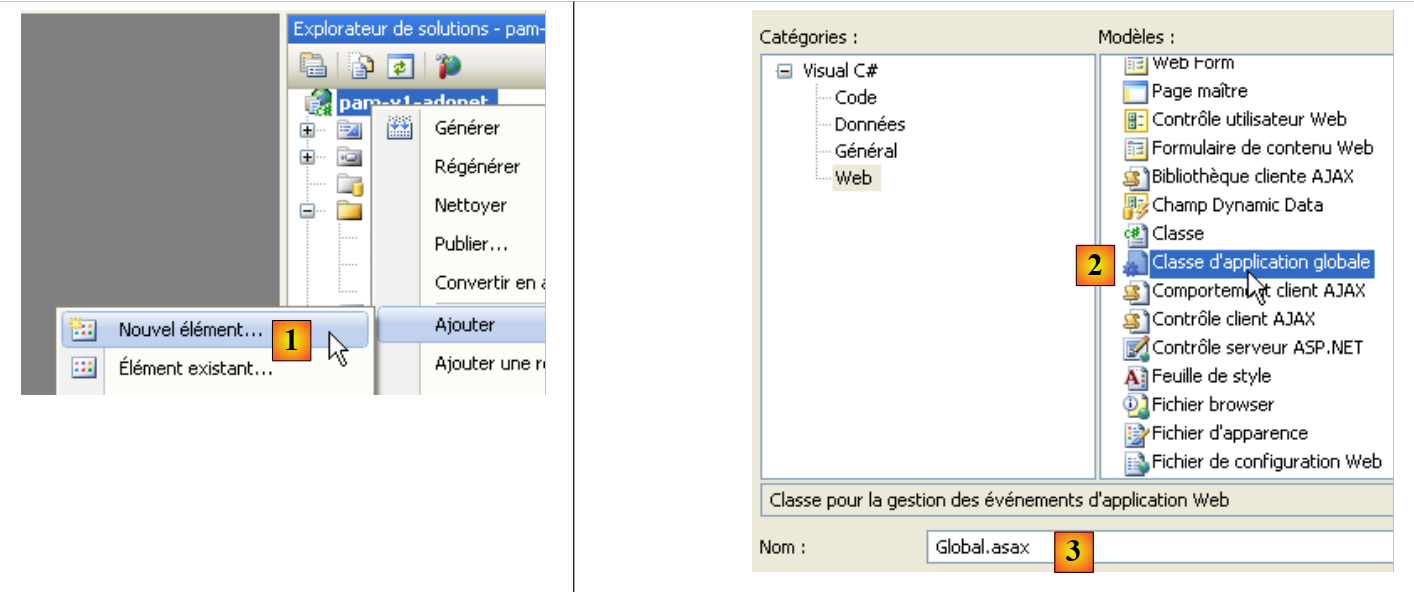Click the Générer build icon in context menu
Image resolution: width=1414 pixels, height=592 pixels.
[400, 128]
